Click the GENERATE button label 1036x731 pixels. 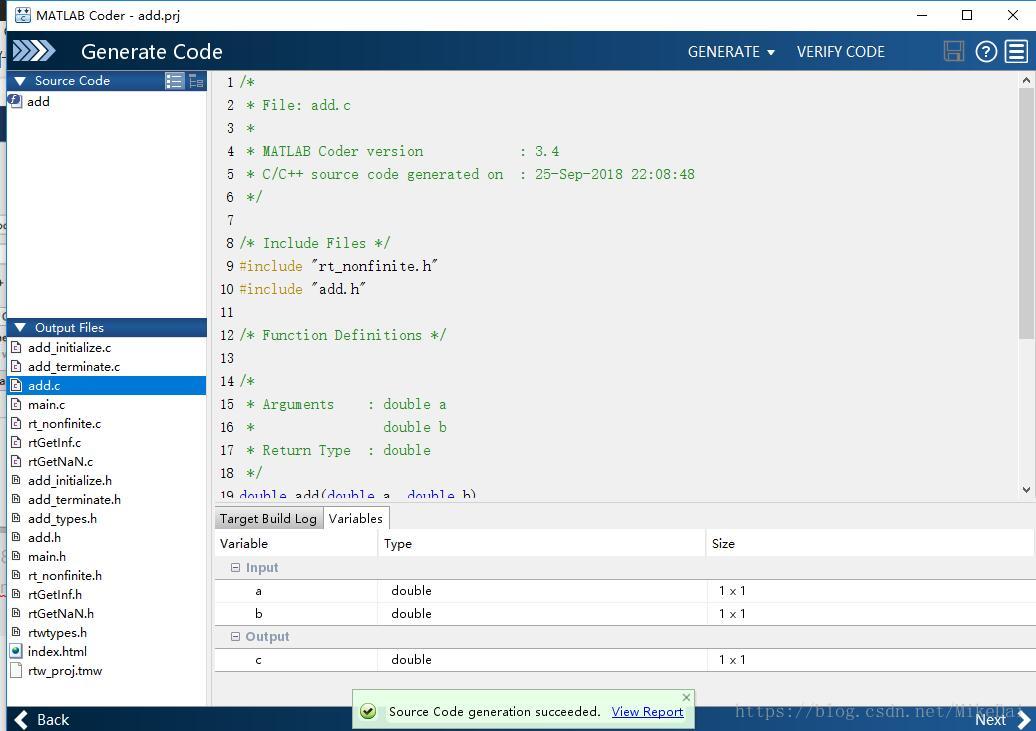pos(723,52)
